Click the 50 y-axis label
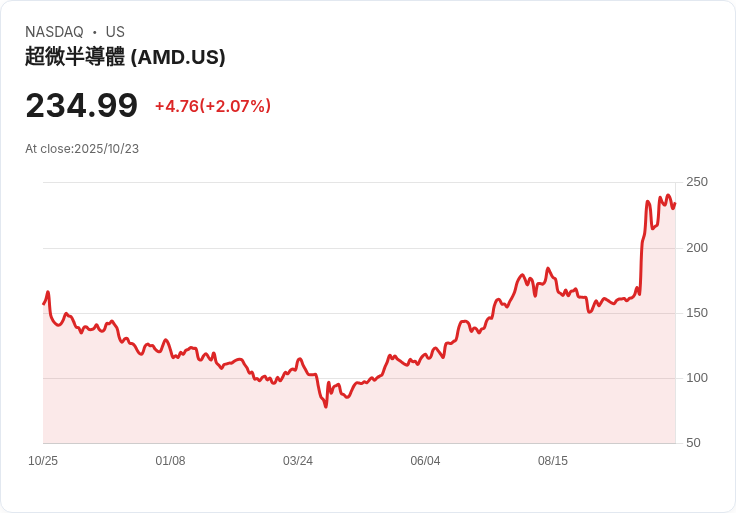Screen dimensions: 736x513 coord(693,443)
